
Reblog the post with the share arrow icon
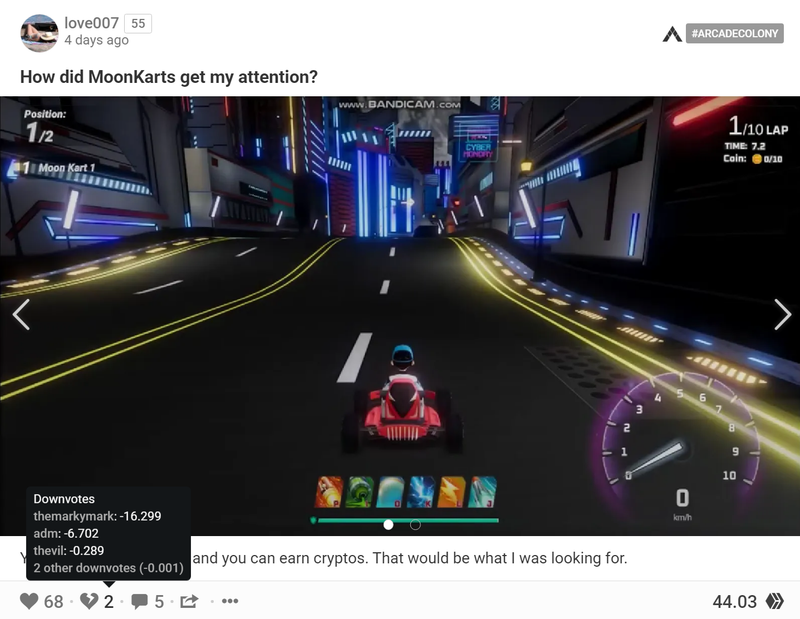pyautogui.click(x=189, y=601)
